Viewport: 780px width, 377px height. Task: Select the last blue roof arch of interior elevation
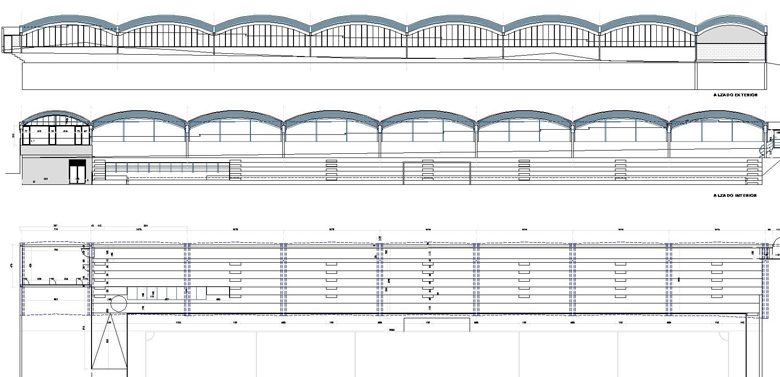[717, 118]
